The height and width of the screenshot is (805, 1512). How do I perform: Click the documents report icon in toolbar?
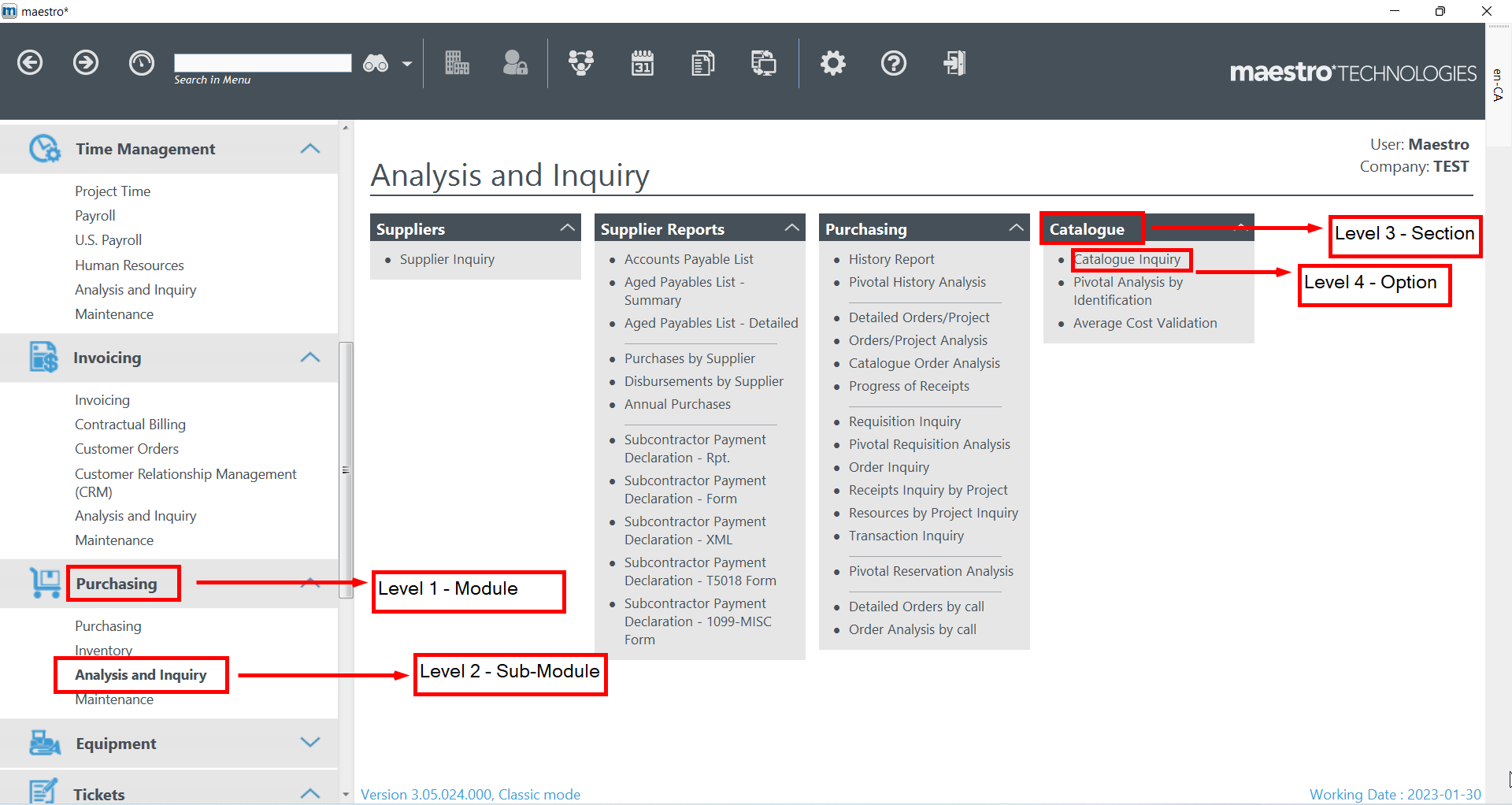pyautogui.click(x=702, y=63)
